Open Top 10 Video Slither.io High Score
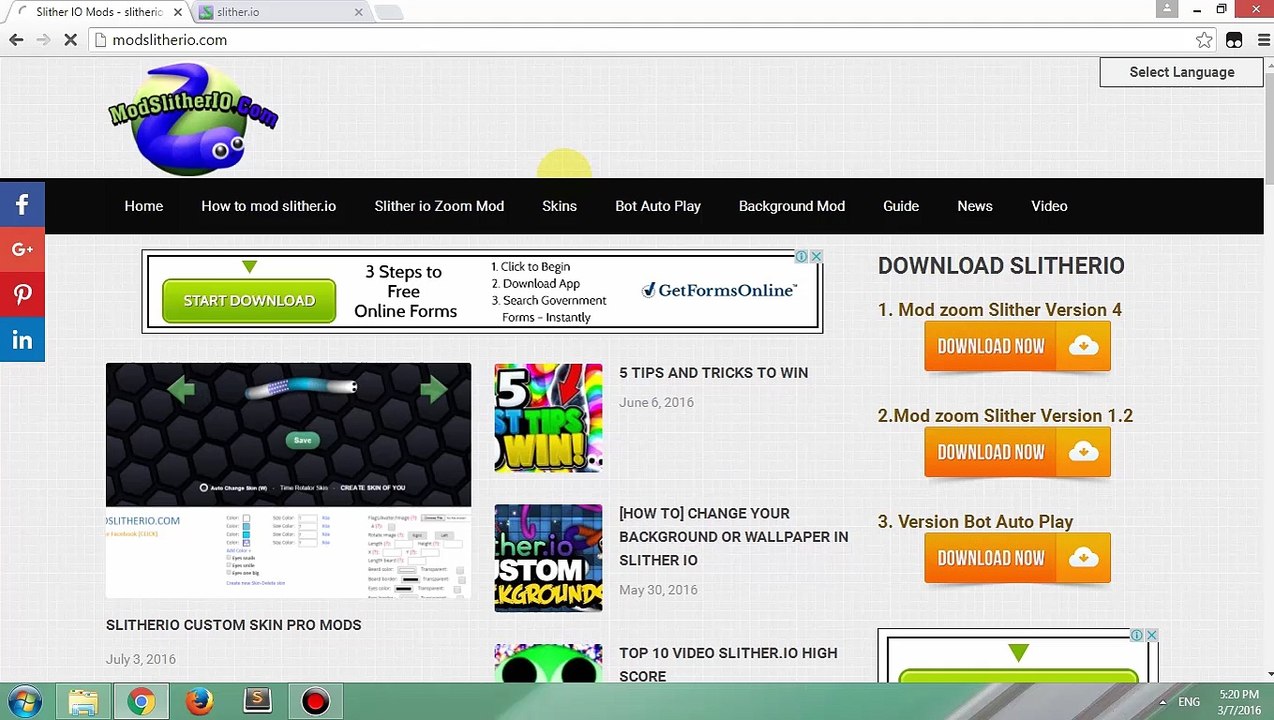 (728, 664)
